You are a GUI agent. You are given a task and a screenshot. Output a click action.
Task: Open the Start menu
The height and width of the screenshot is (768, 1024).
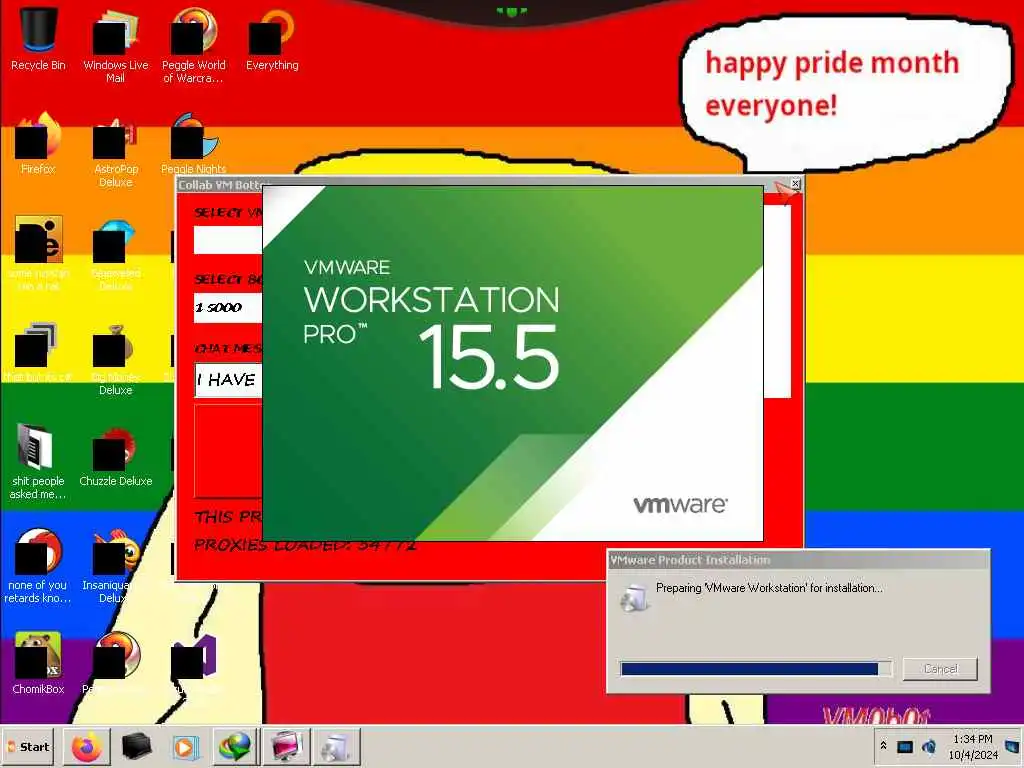29,746
